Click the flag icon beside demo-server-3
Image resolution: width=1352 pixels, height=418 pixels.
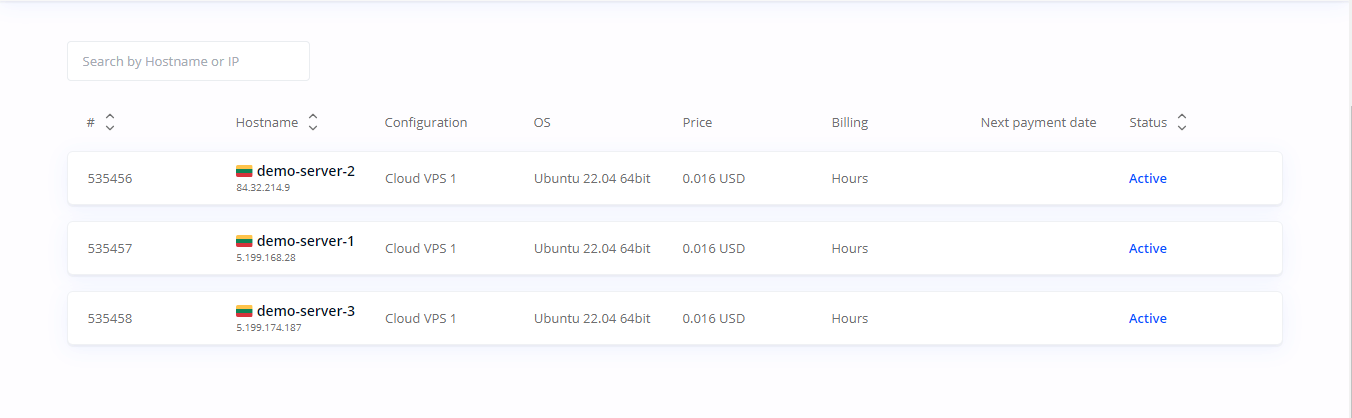coord(244,311)
